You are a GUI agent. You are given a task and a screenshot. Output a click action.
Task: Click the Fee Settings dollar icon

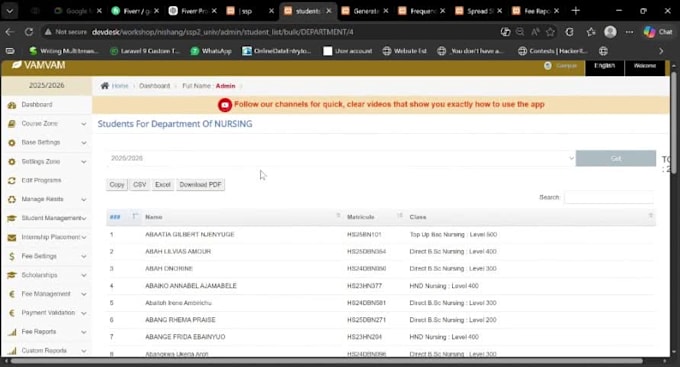[12, 256]
